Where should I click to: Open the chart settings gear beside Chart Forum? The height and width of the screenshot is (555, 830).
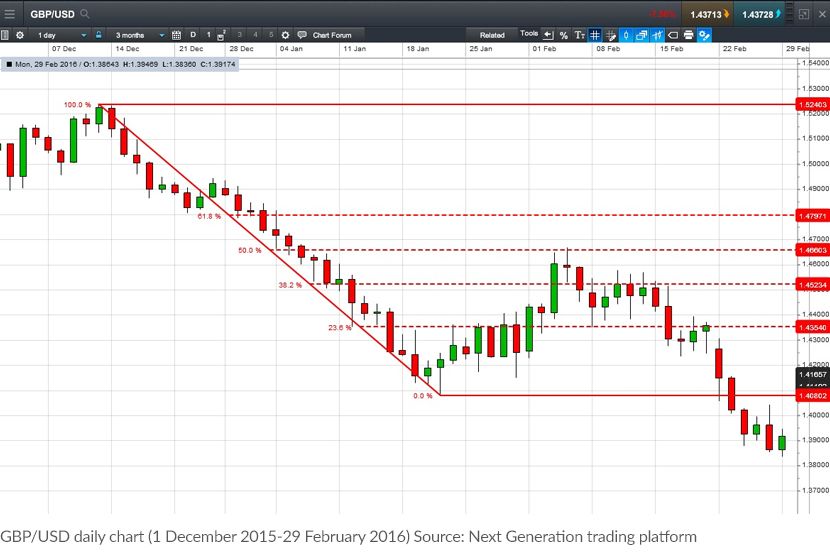pos(285,35)
